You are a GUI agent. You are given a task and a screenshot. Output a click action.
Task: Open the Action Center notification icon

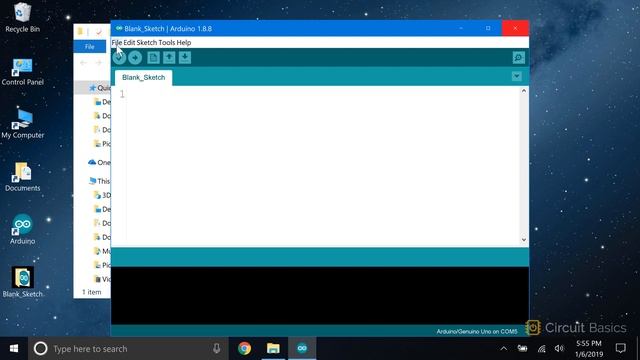click(x=620, y=349)
